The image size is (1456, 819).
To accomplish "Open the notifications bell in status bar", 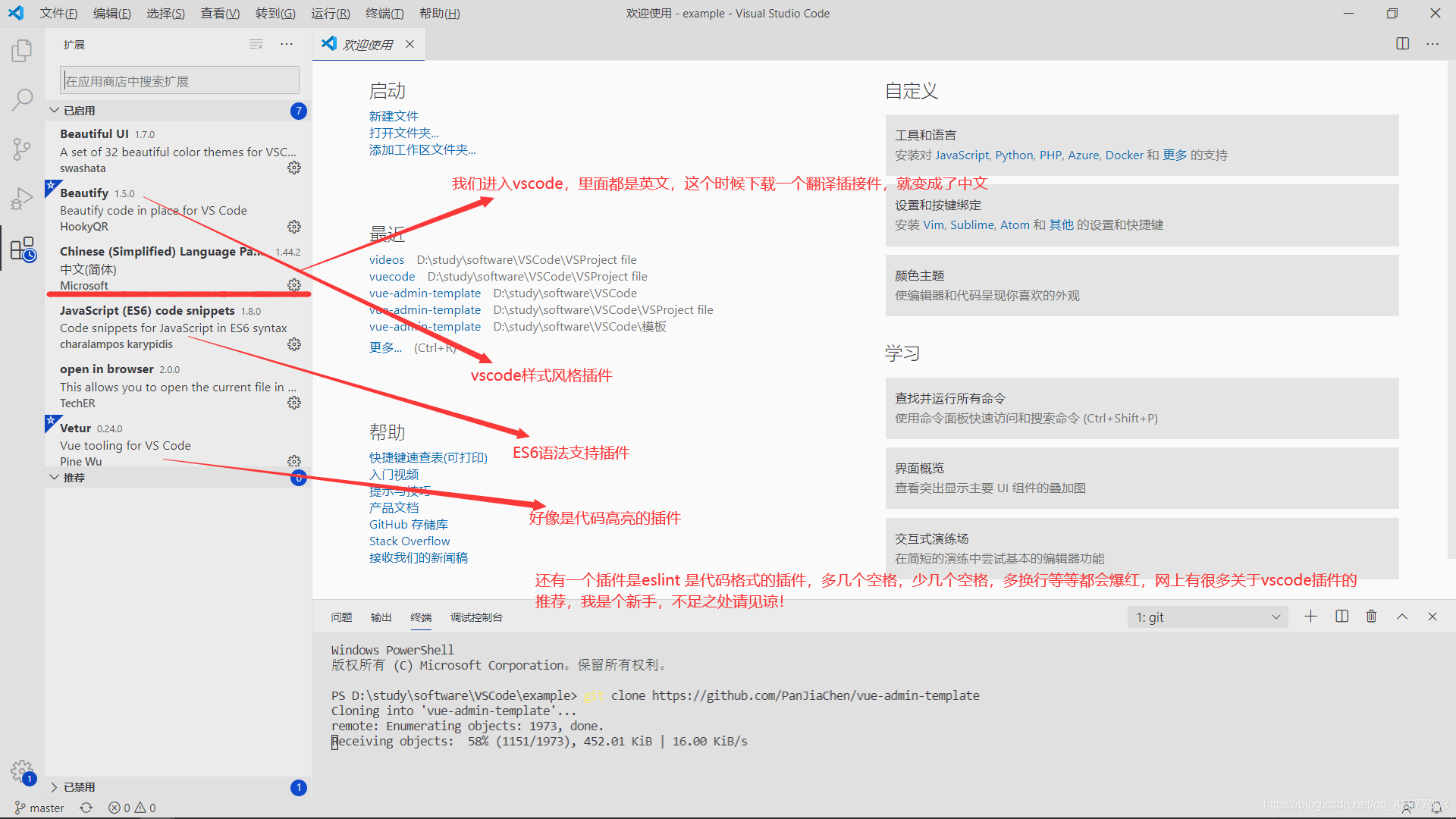I will (x=1436, y=808).
